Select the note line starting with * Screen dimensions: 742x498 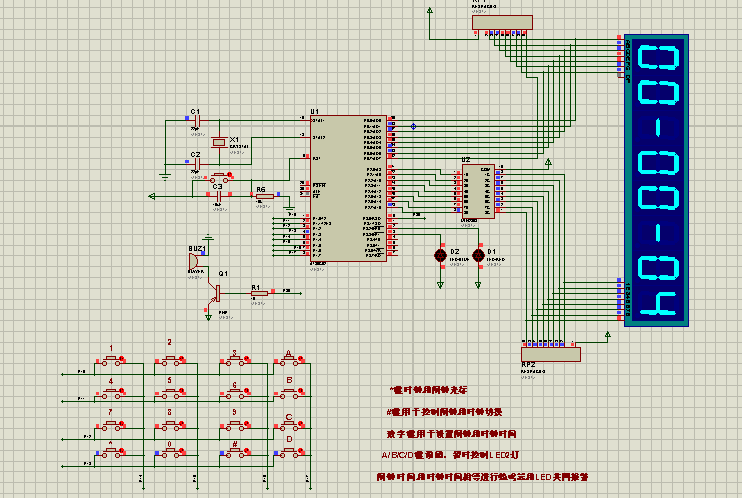(429, 390)
